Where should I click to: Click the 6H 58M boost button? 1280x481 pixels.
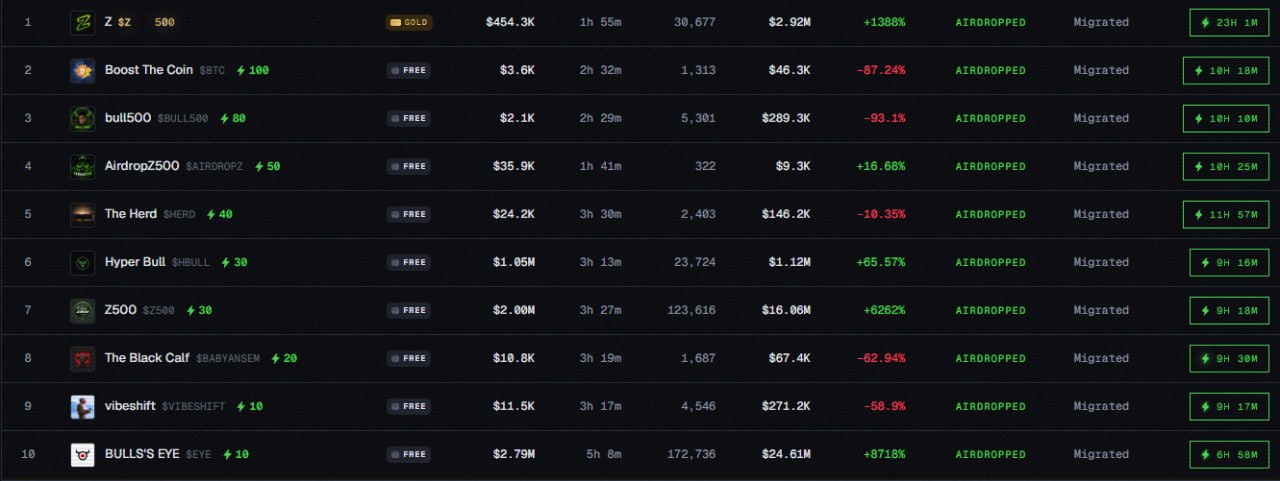point(1229,454)
